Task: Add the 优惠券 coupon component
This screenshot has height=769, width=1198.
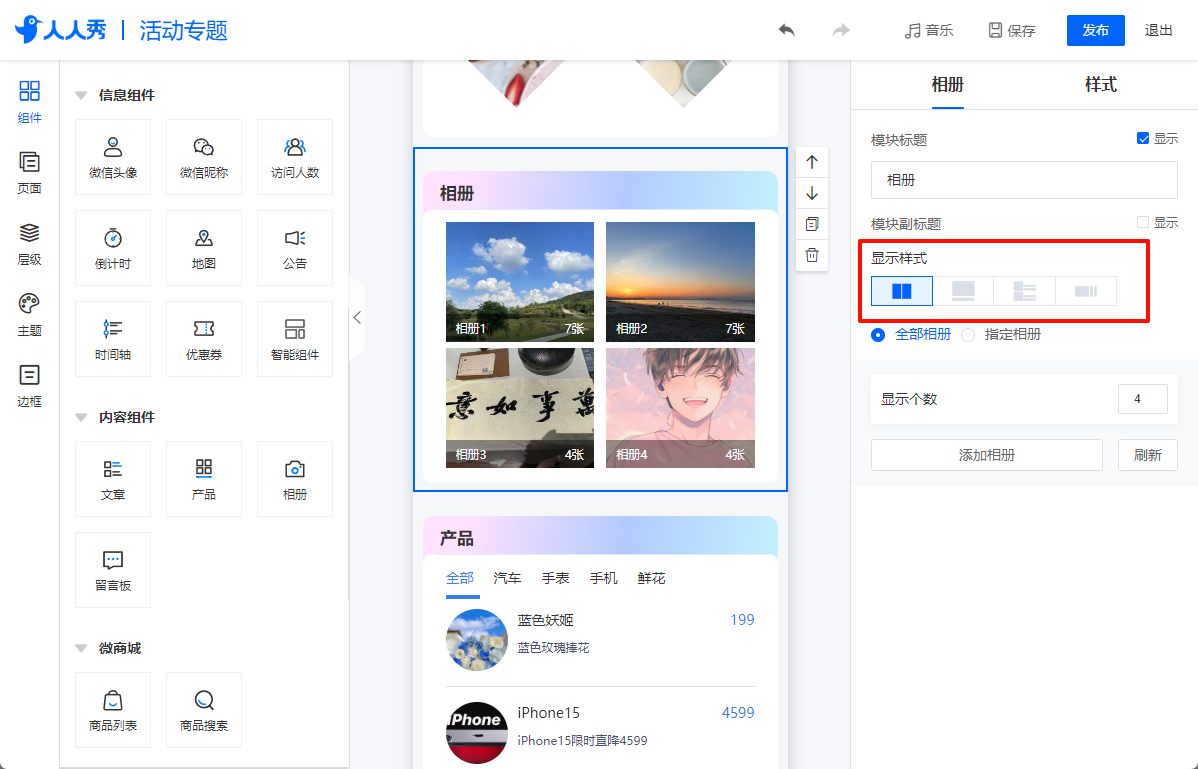Action: (x=204, y=339)
